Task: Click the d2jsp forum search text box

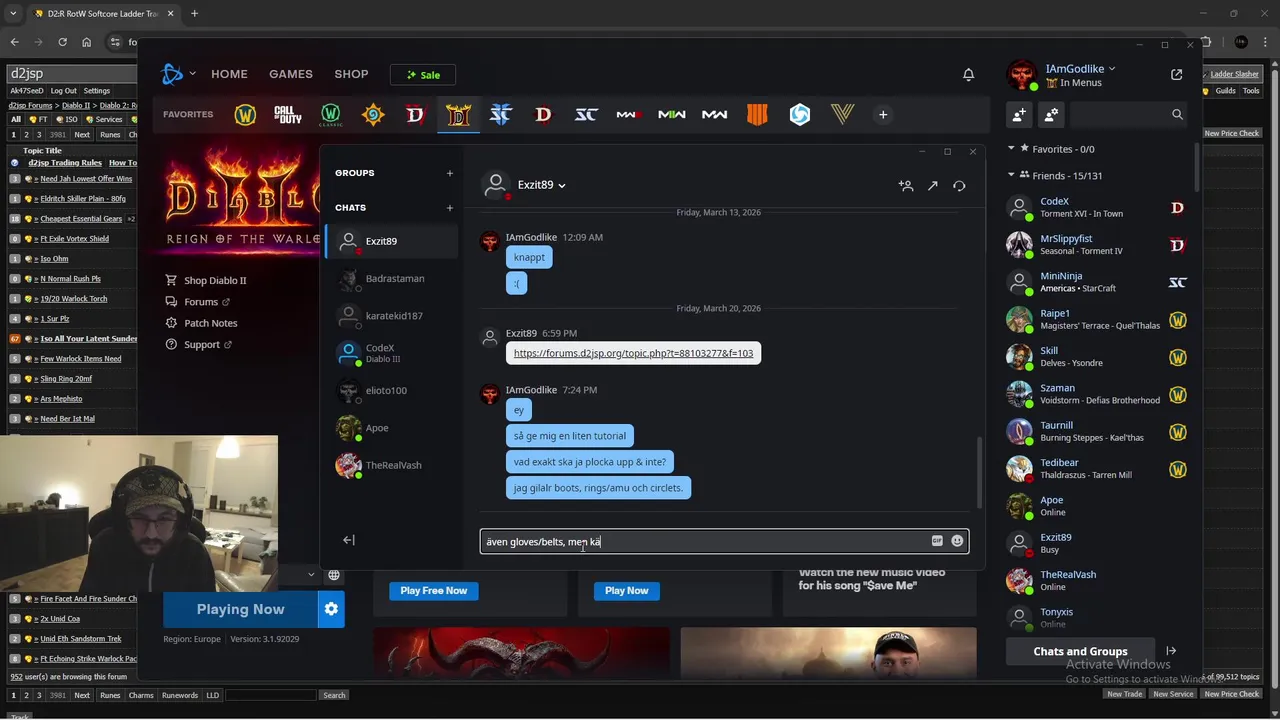Action: pyautogui.click(x=271, y=695)
